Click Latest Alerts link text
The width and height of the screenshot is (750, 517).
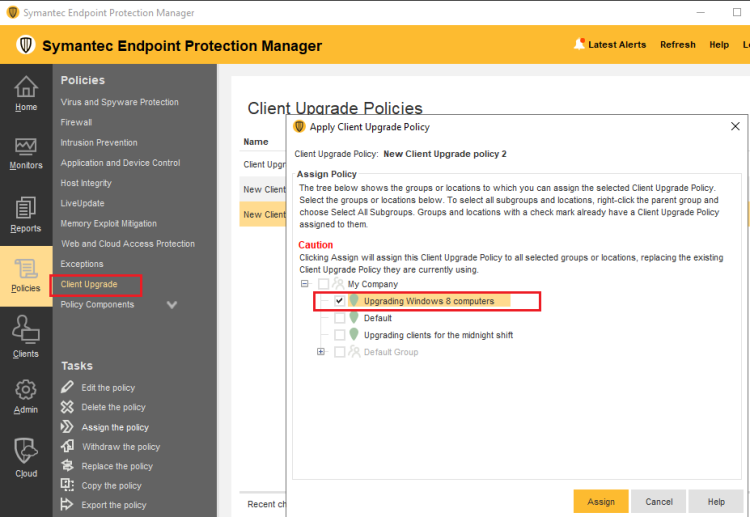(x=617, y=44)
